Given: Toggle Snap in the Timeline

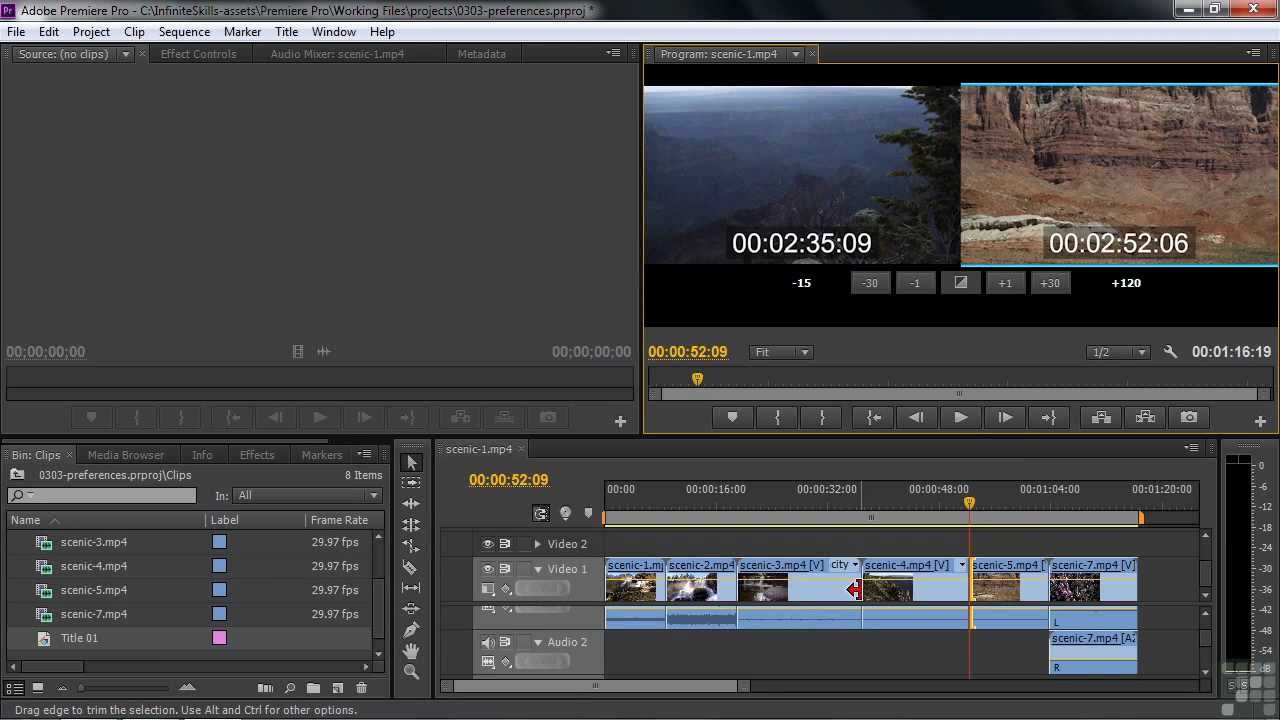Looking at the screenshot, I should coord(541,514).
